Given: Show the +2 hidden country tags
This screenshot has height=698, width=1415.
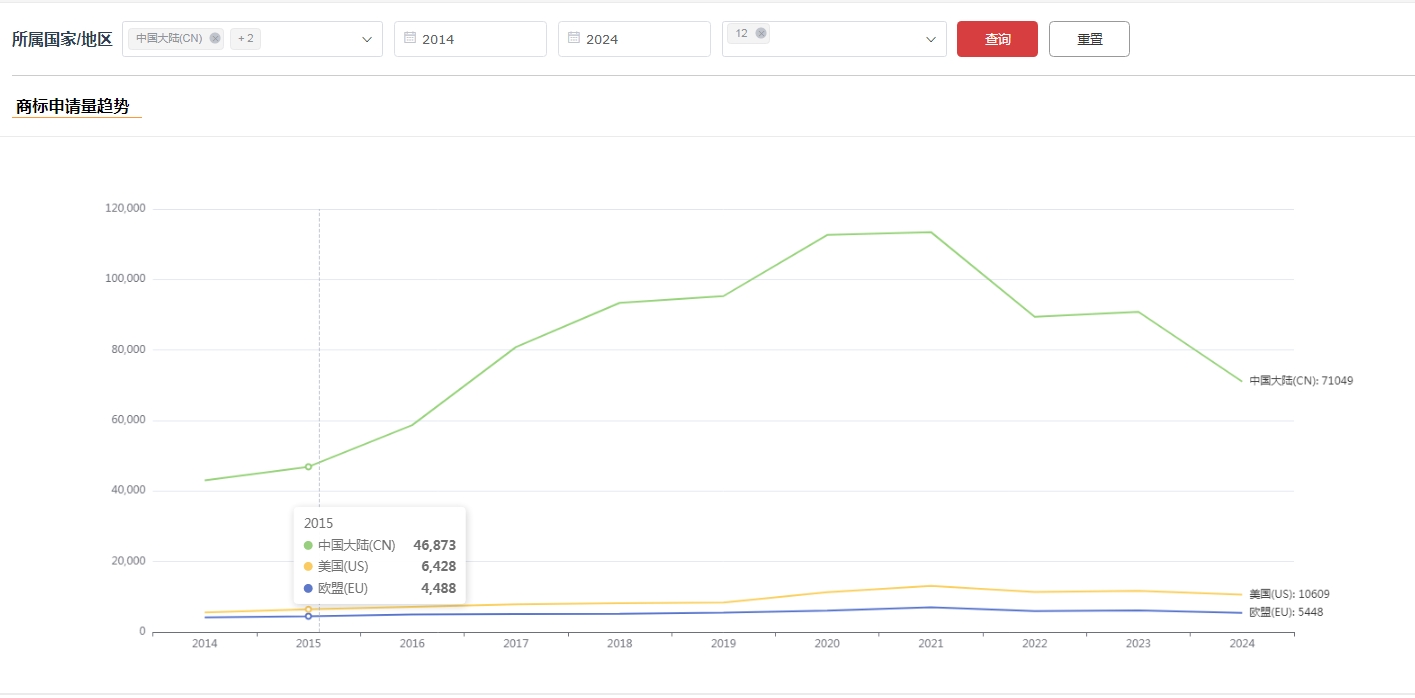Looking at the screenshot, I should click(x=245, y=38).
